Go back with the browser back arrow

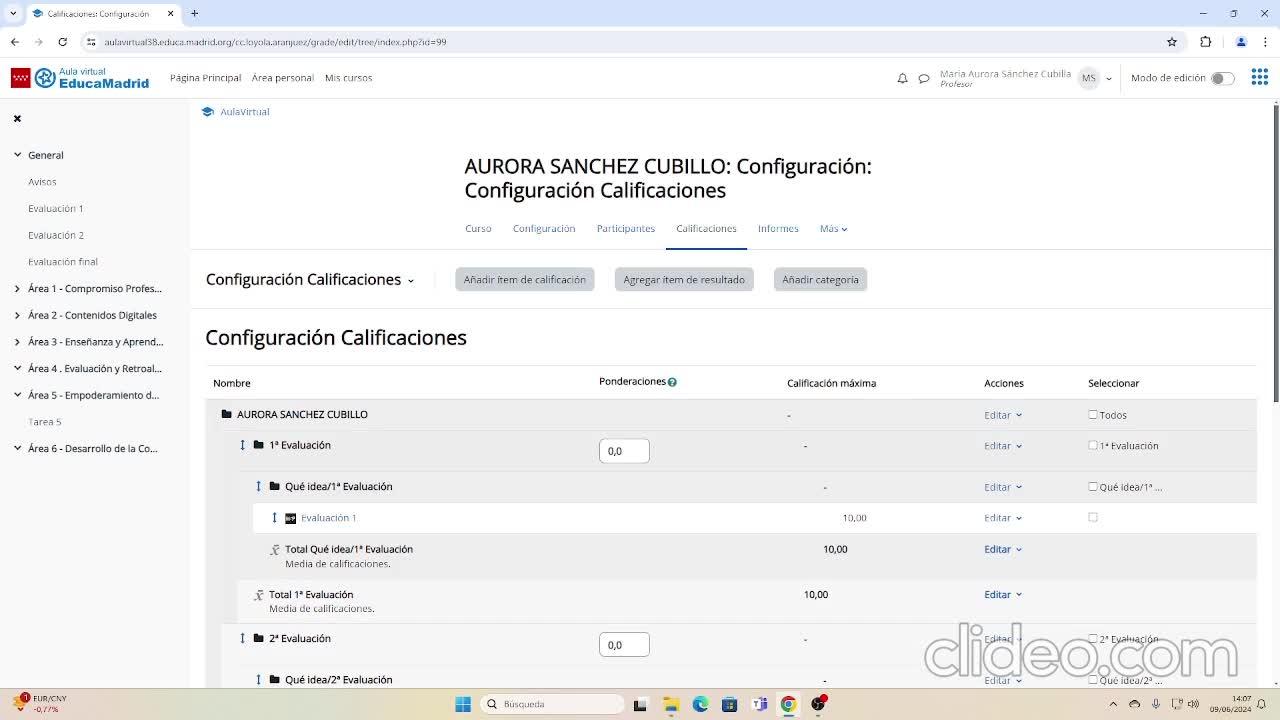click(x=14, y=42)
